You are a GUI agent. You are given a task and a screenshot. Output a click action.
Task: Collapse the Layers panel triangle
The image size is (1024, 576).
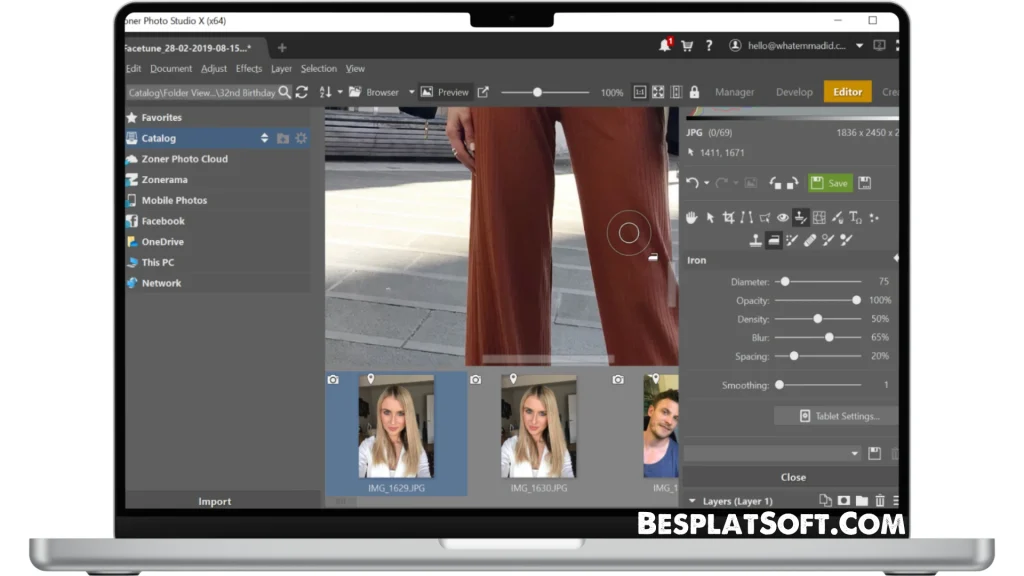pos(692,501)
